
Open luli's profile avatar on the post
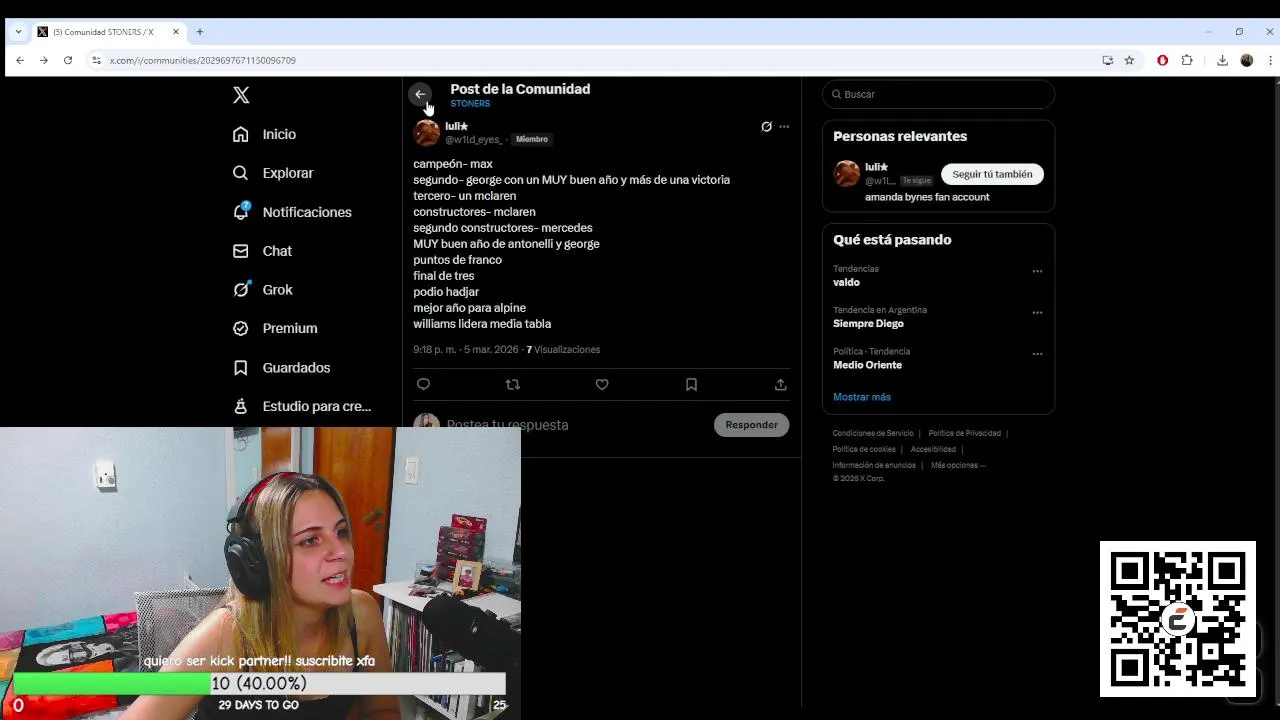tap(427, 133)
